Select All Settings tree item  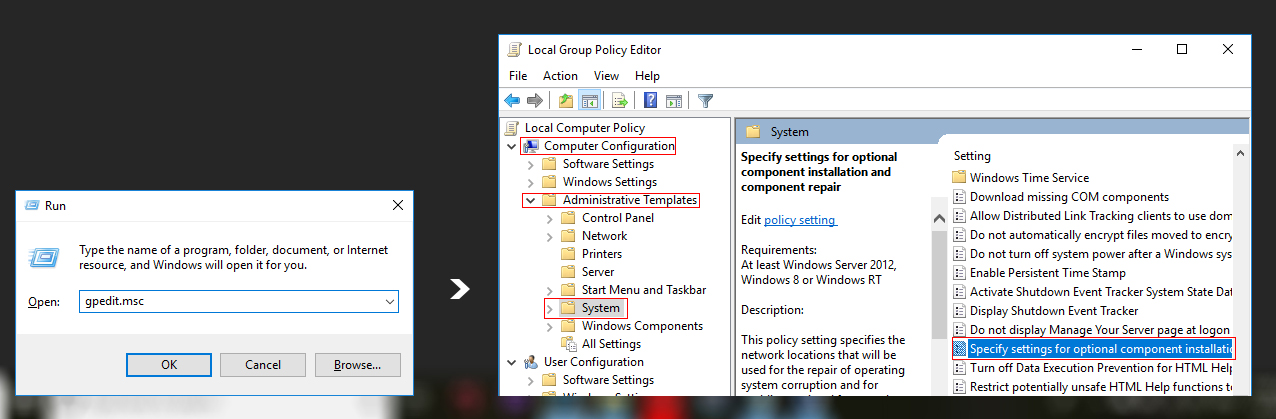[x=612, y=344]
